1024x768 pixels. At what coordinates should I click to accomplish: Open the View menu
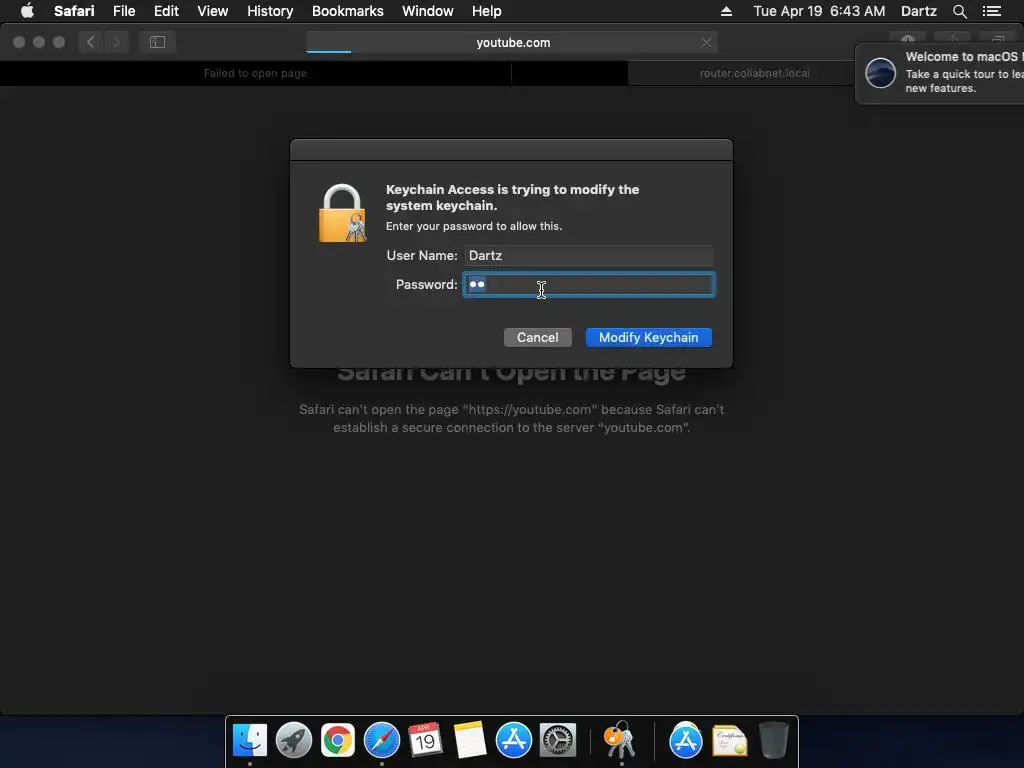click(x=212, y=11)
